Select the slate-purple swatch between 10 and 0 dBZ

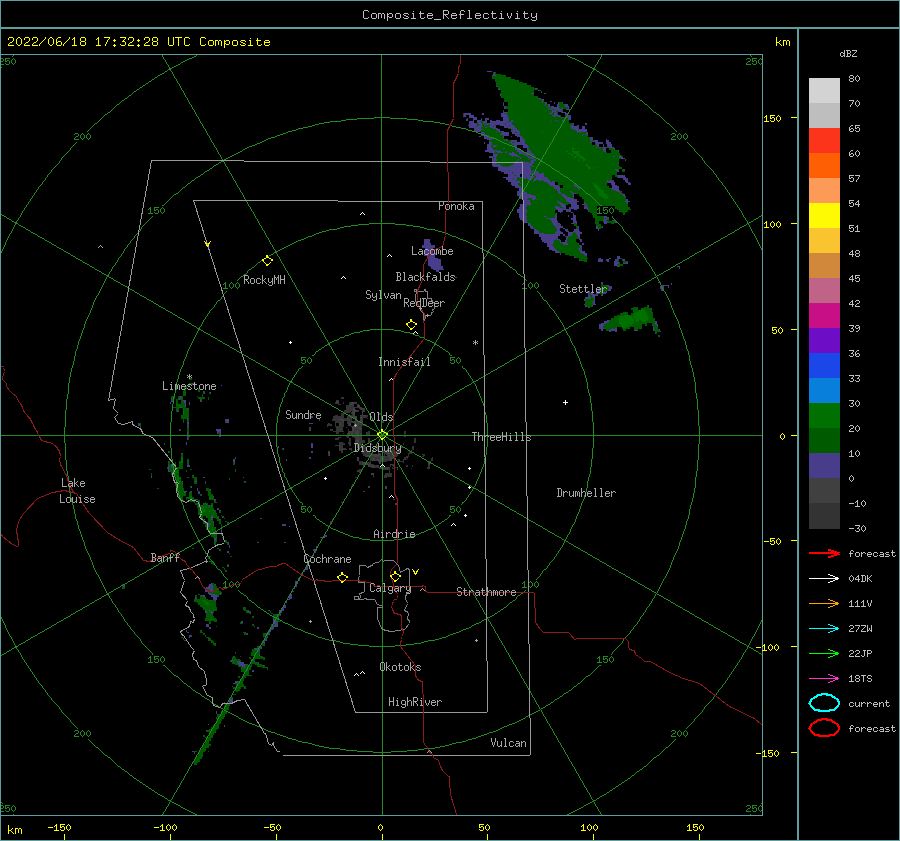point(824,466)
